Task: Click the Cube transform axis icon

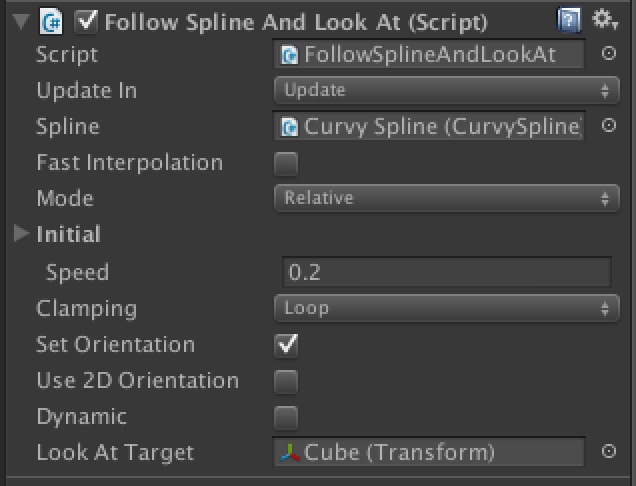Action: [290, 453]
